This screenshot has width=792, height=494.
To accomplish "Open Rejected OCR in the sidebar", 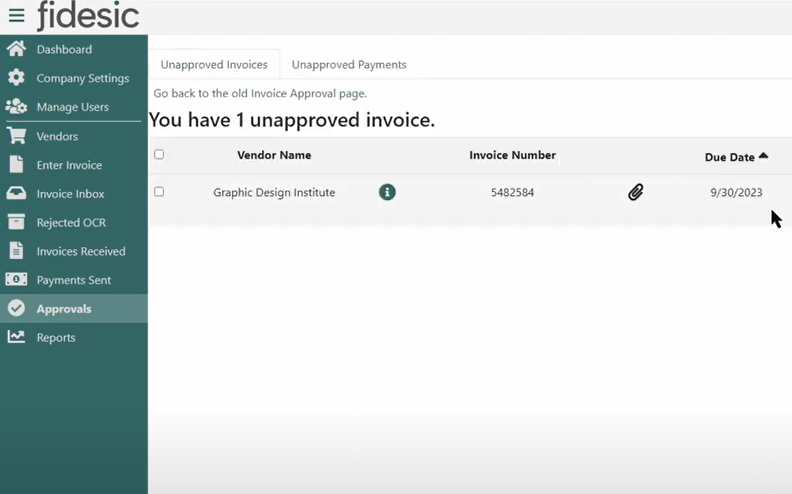I will 71,223.
